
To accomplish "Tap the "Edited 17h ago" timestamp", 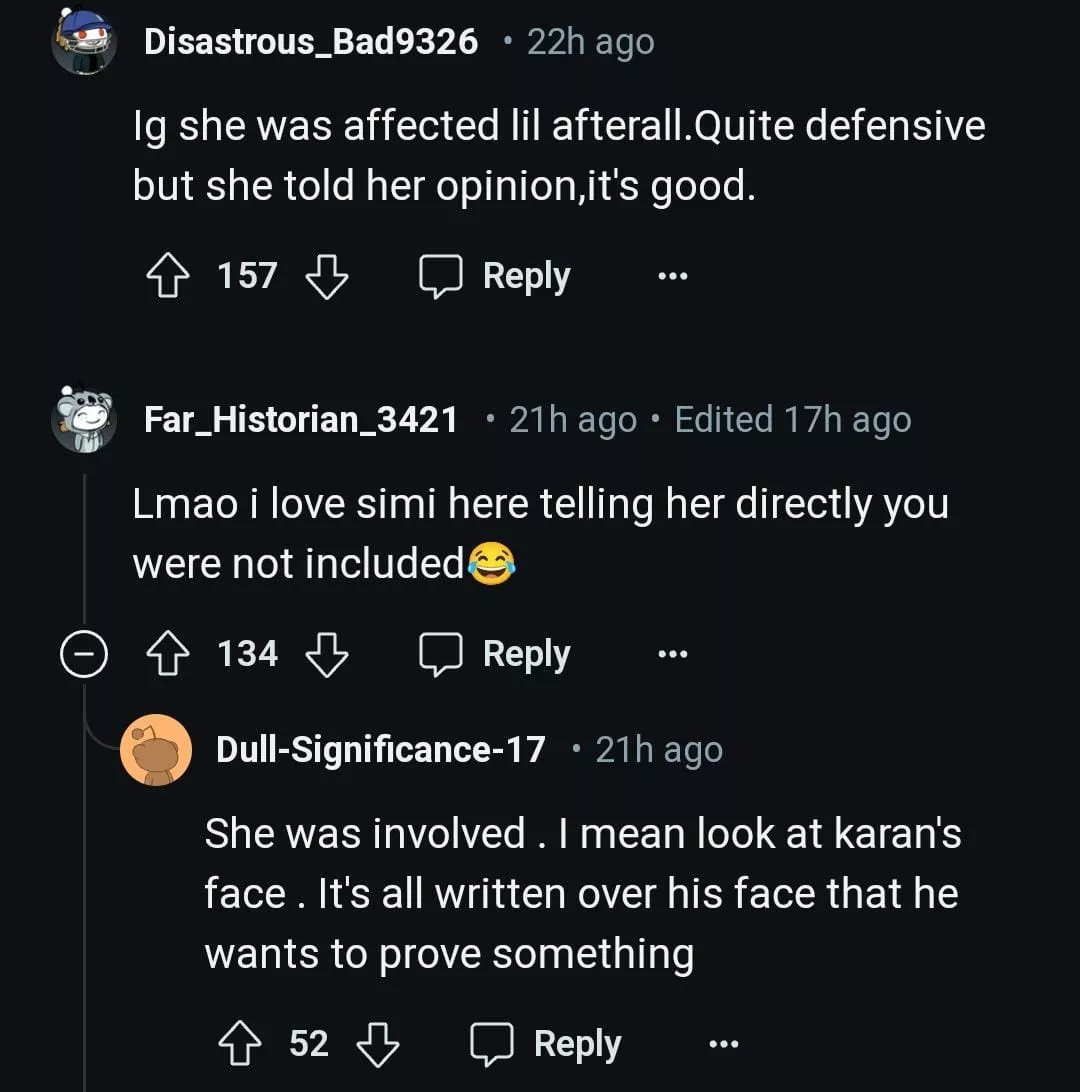I will click(x=793, y=420).
